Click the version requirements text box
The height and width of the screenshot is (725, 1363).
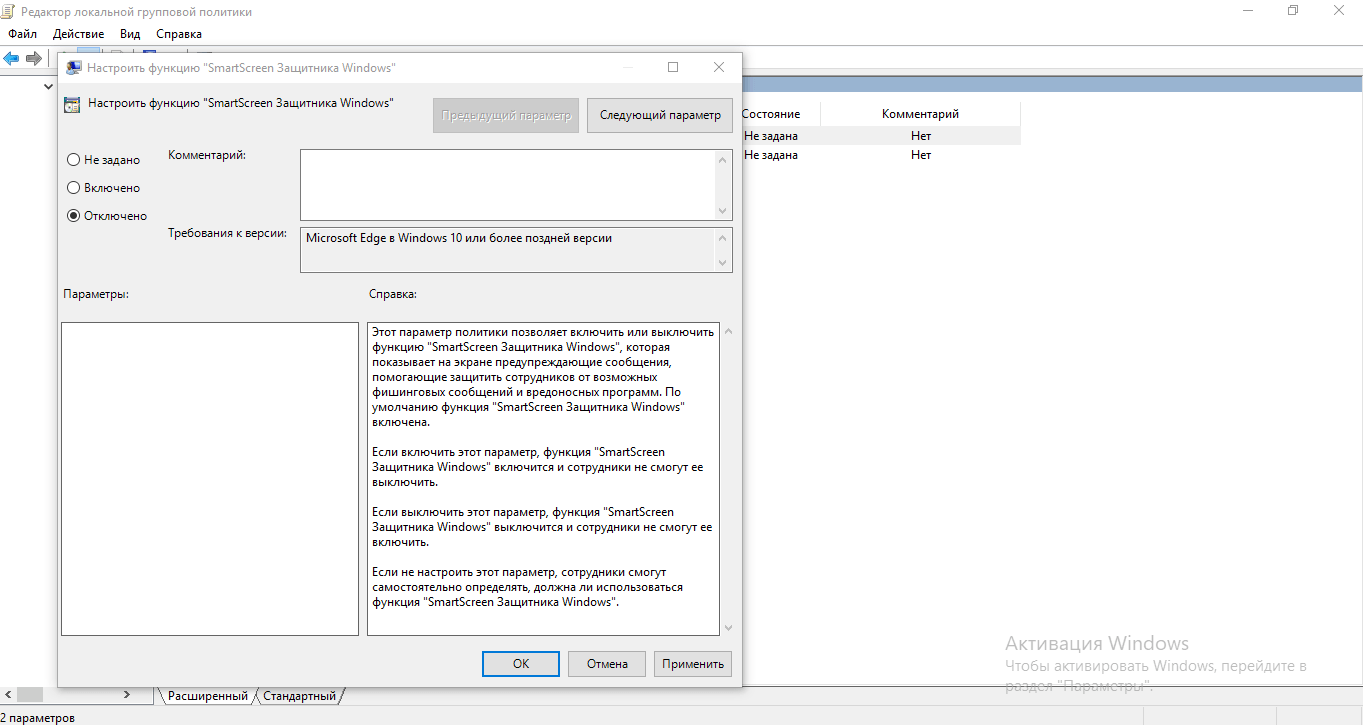click(508, 250)
